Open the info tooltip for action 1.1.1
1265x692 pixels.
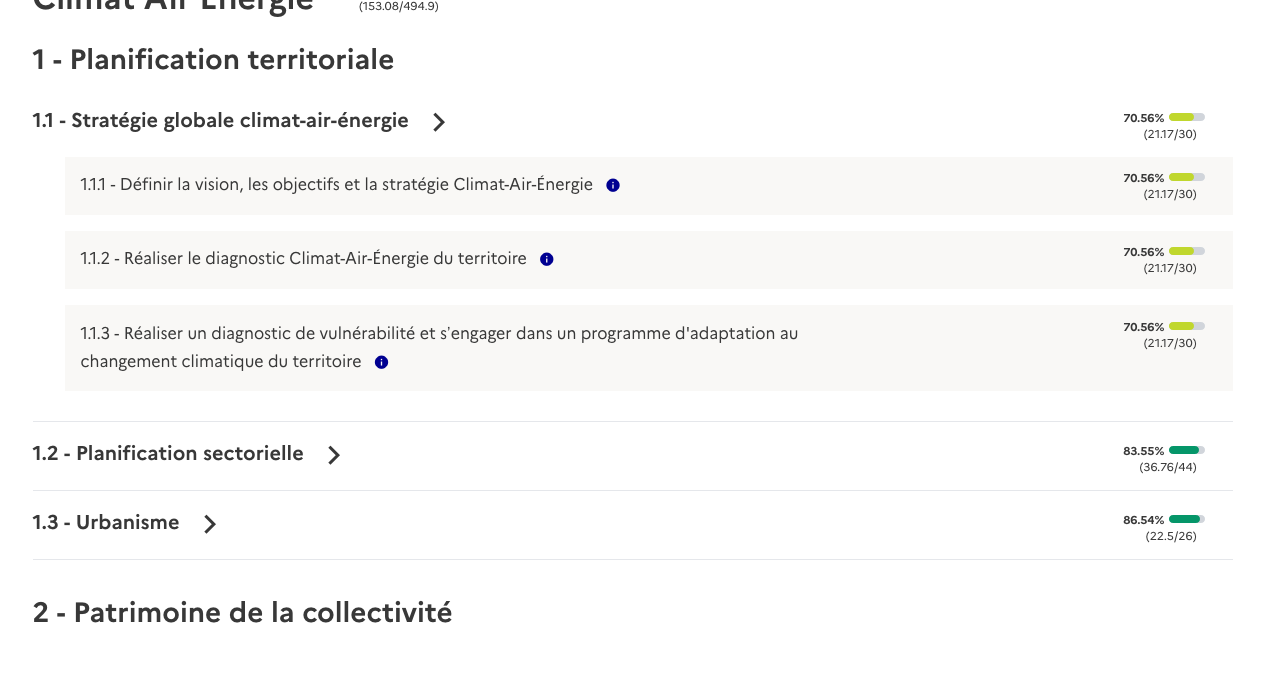[x=613, y=185]
